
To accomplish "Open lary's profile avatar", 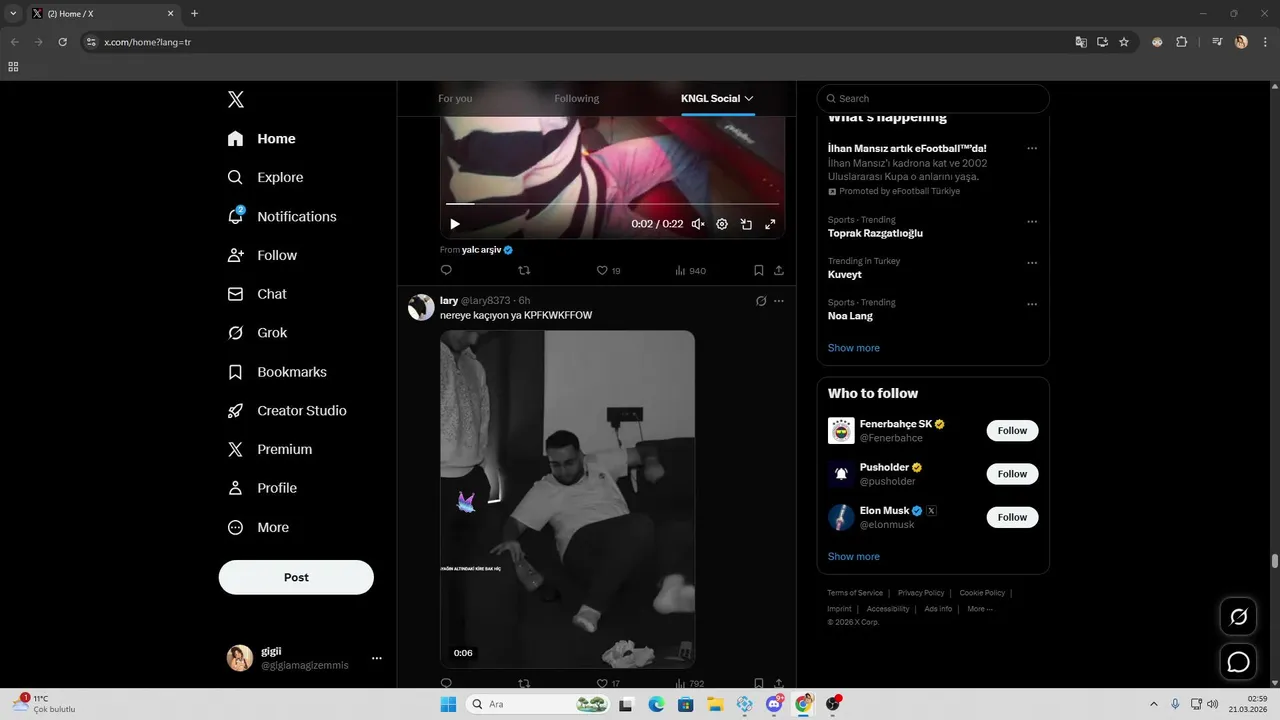I will click(x=421, y=307).
